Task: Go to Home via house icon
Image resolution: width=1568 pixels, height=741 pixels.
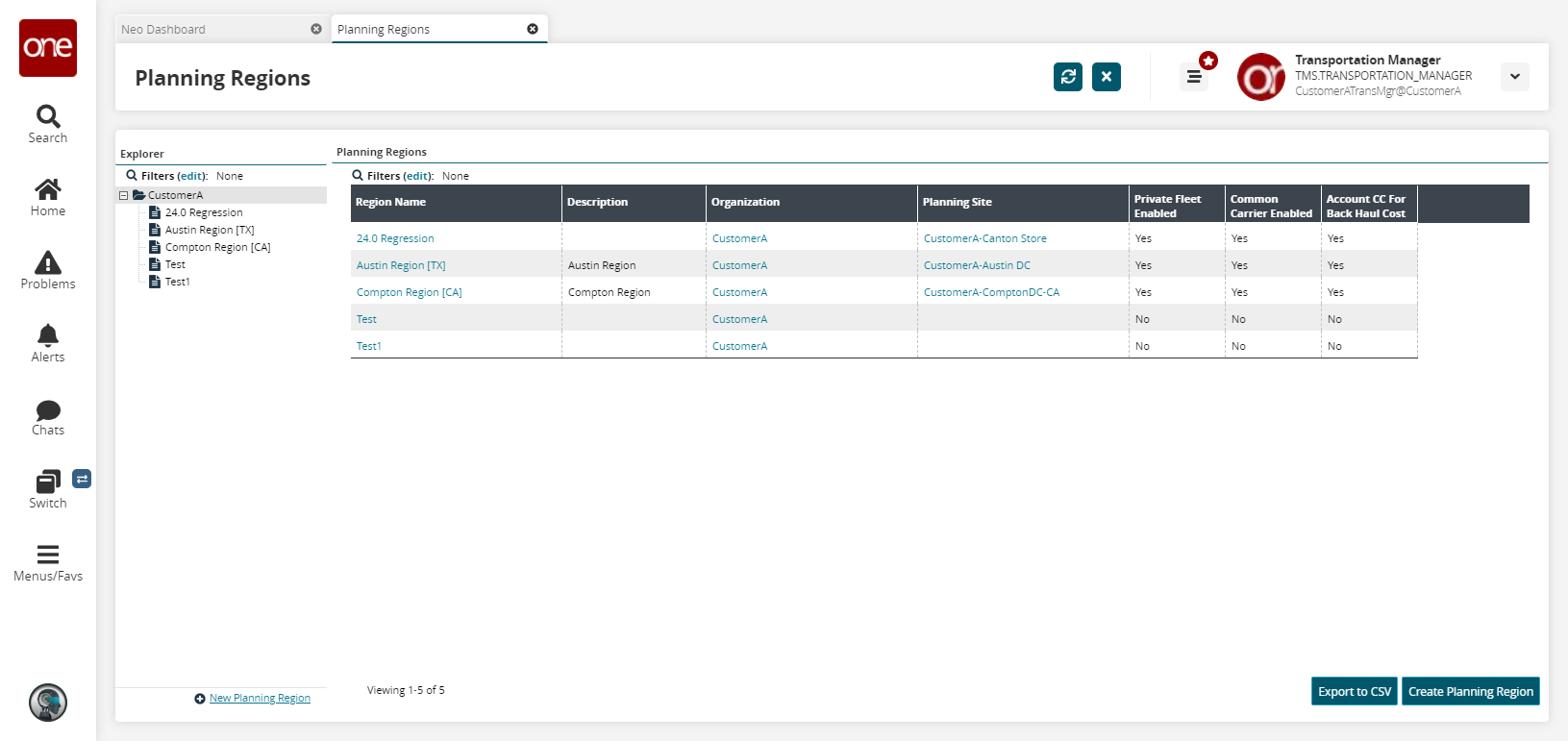Action: click(48, 189)
